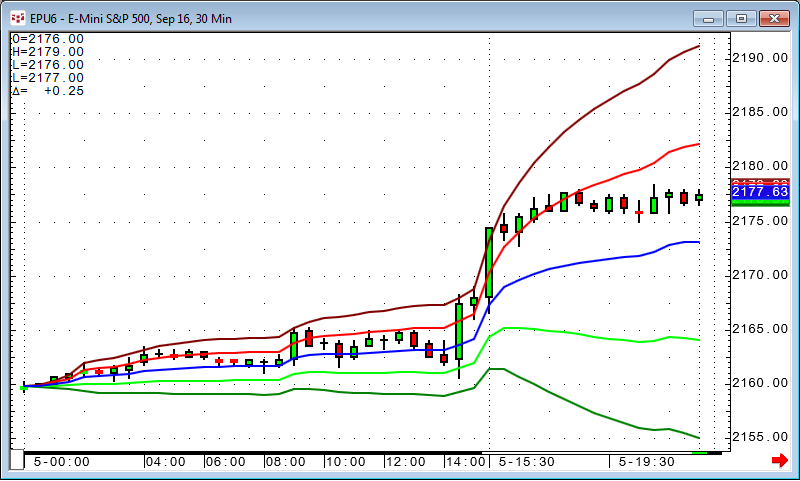Click the O=2176.00 open value
Screen dimensions: 800x481
pyautogui.click(x=47, y=39)
